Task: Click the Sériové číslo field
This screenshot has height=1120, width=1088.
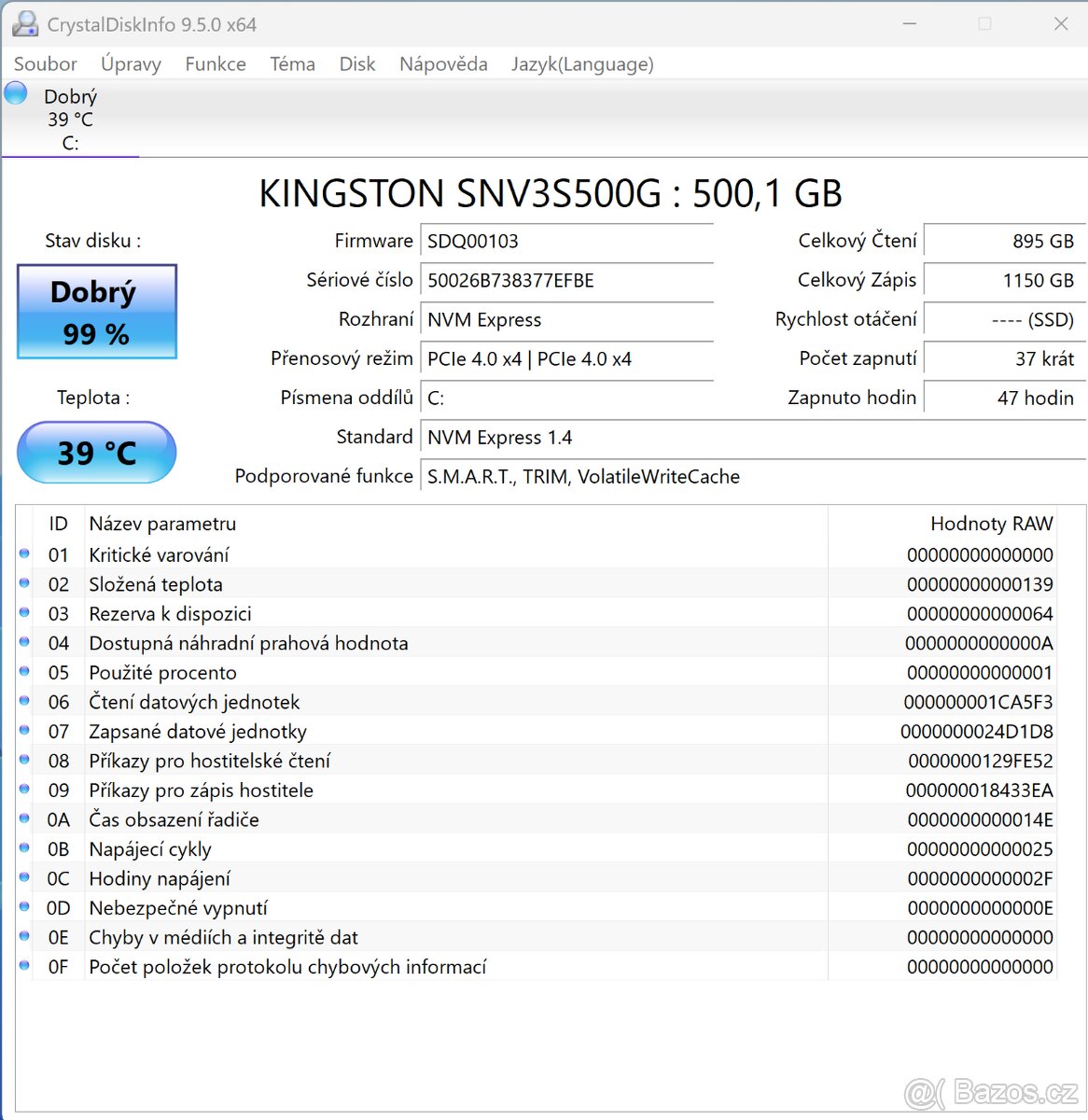Action: (x=566, y=281)
